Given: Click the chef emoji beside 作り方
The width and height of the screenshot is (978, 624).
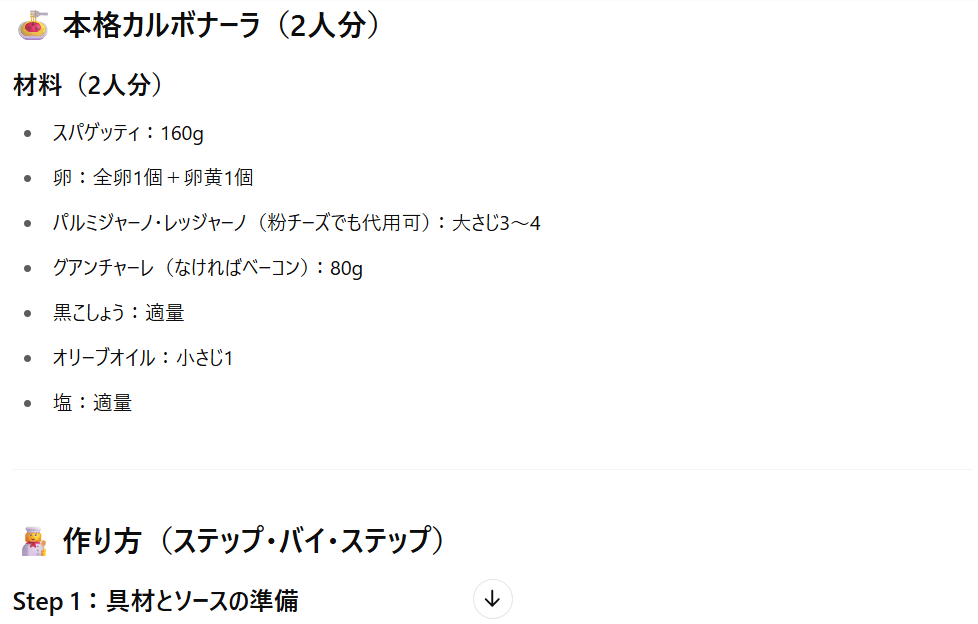Looking at the screenshot, I should click(34, 541).
